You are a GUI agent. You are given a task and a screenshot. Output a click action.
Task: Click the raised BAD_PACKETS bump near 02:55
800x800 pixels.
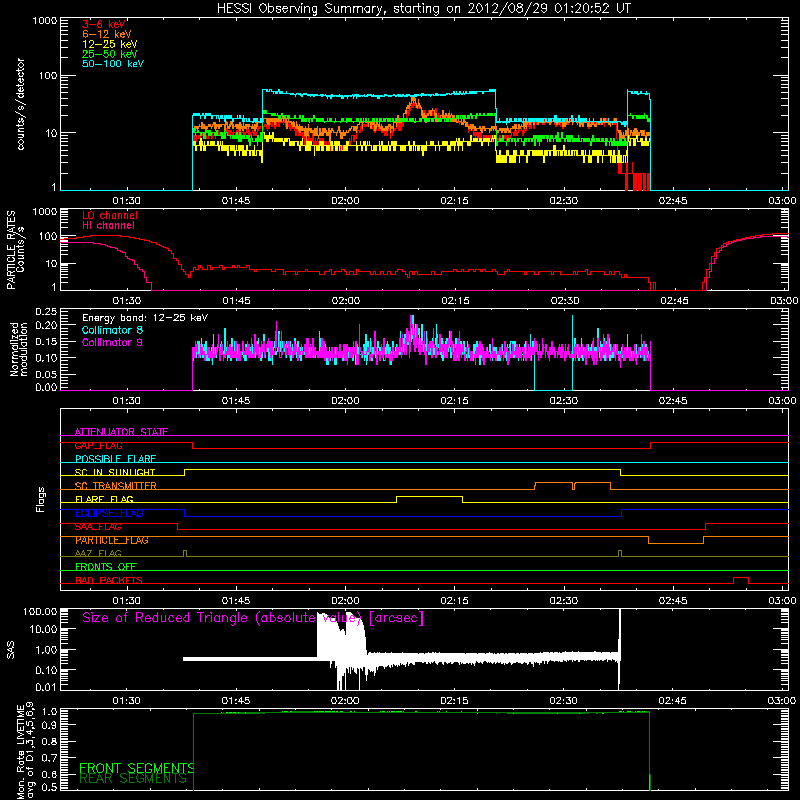pyautogui.click(x=741, y=578)
